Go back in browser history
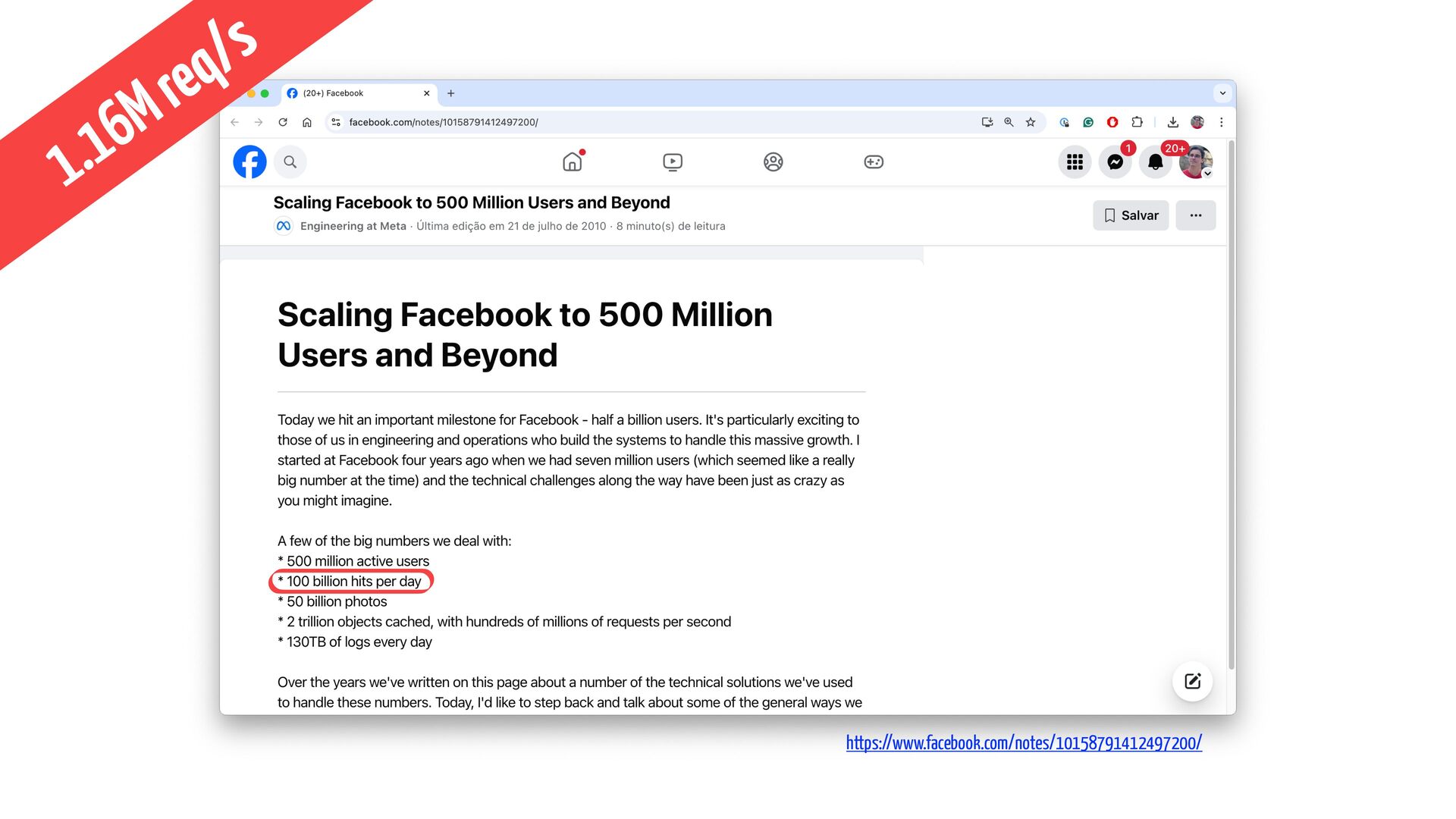 pos(235,122)
